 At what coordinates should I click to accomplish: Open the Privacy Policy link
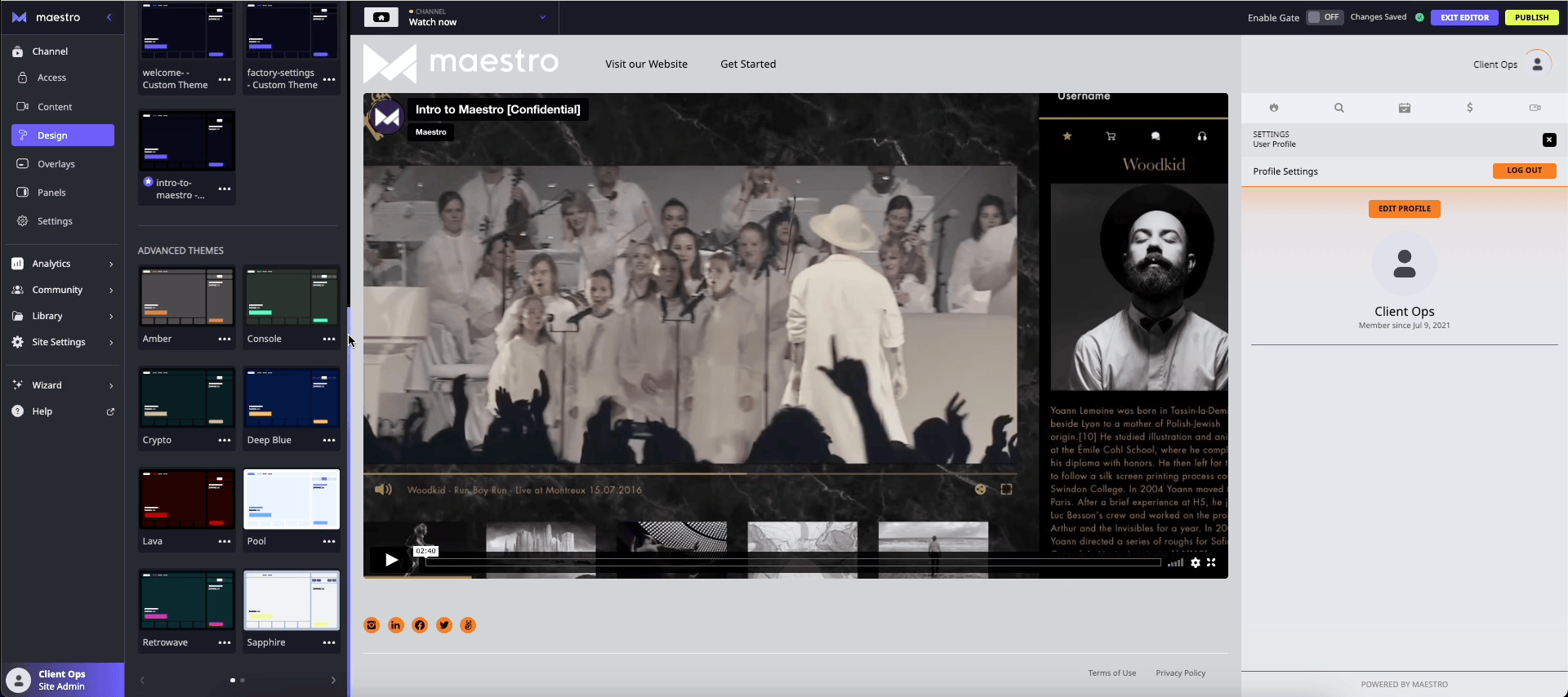pos(1180,673)
